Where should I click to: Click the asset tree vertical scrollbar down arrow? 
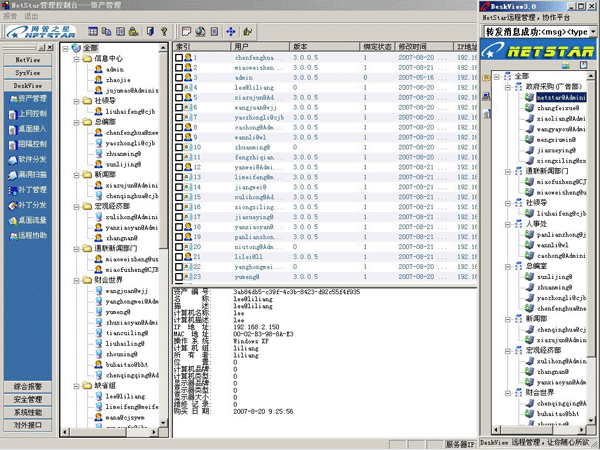coord(163,423)
